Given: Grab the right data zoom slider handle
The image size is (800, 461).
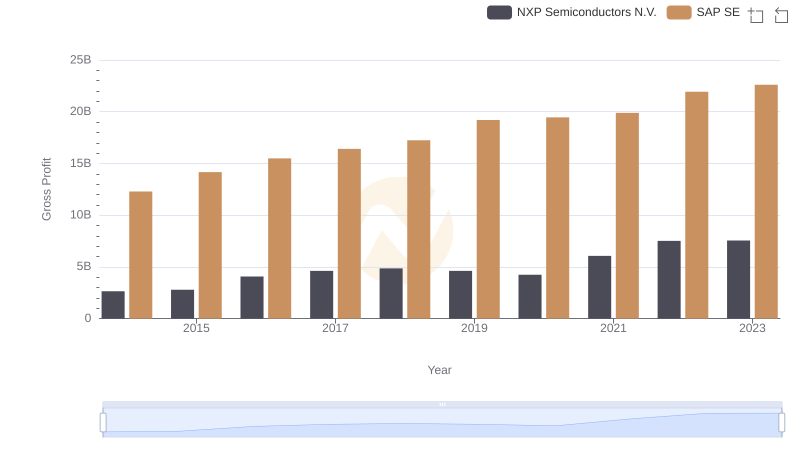Looking at the screenshot, I should coord(782,423).
